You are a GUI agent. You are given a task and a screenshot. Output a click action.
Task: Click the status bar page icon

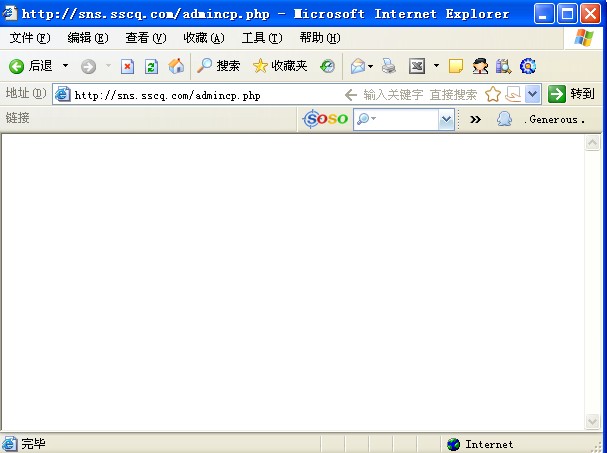point(9,444)
